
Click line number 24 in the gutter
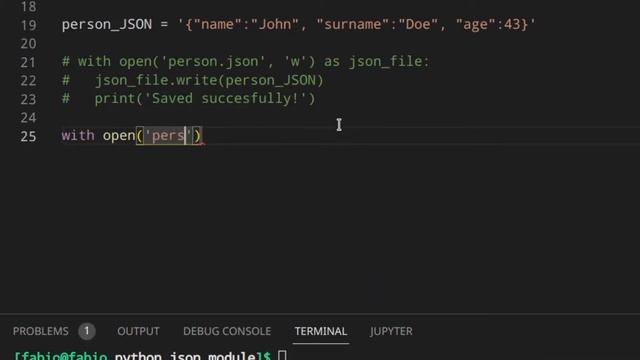[28, 118]
